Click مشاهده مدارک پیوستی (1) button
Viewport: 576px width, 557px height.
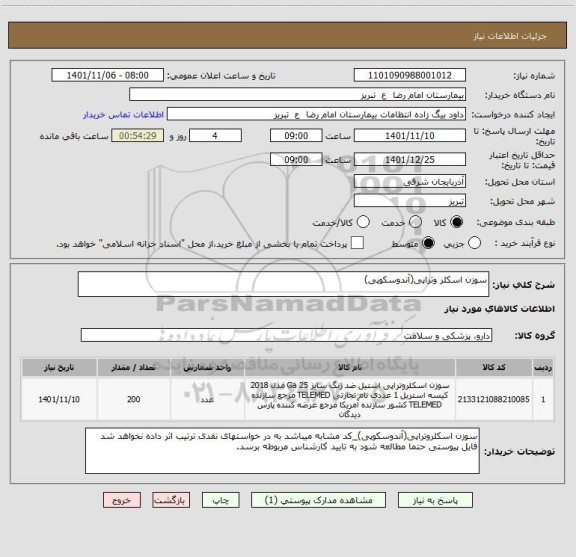[318, 500]
